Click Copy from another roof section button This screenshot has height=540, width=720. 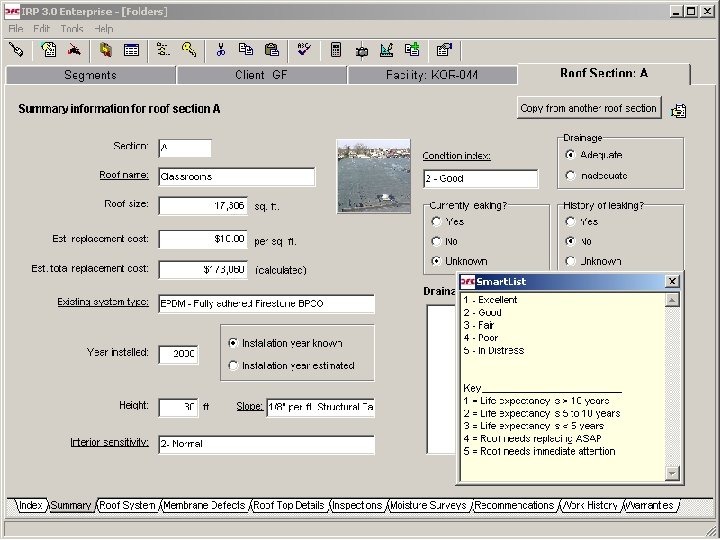point(588,108)
